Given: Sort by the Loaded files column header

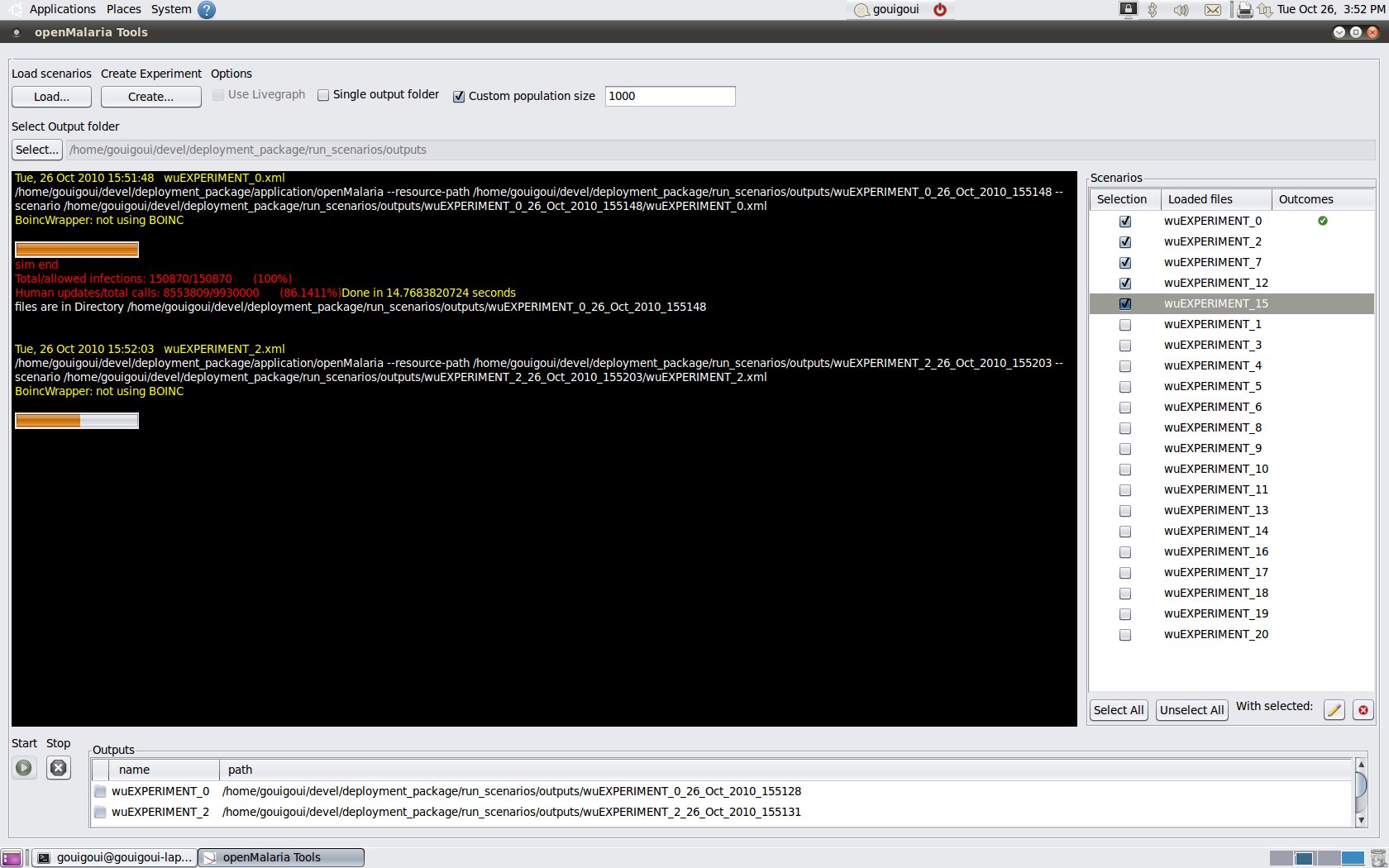Looking at the screenshot, I should click(1216, 199).
